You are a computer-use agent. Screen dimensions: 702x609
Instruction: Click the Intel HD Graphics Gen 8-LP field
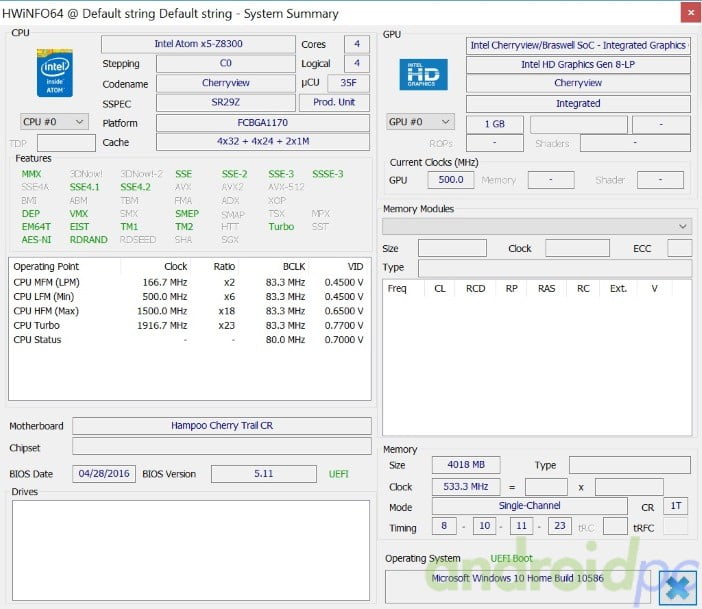(578, 65)
